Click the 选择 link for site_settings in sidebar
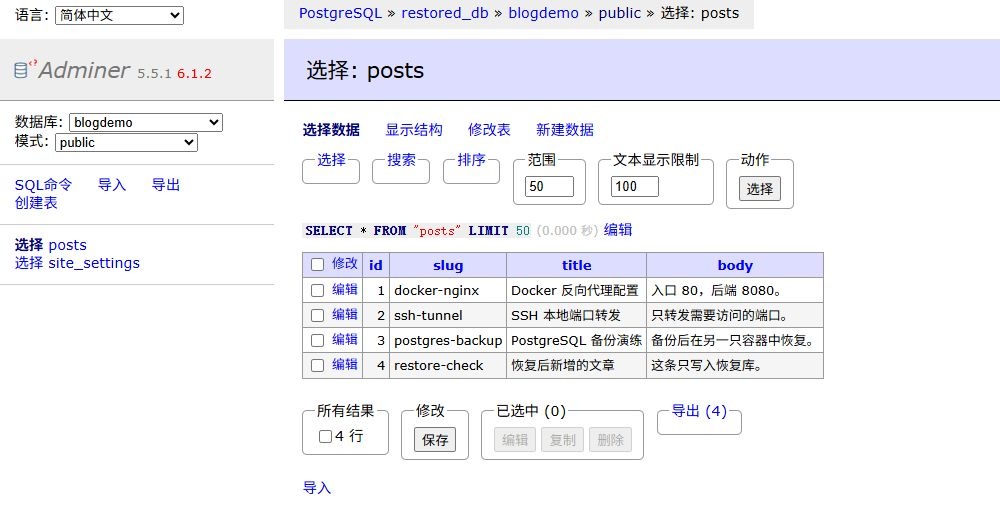This screenshot has height=510, width=1000. [x=29, y=263]
